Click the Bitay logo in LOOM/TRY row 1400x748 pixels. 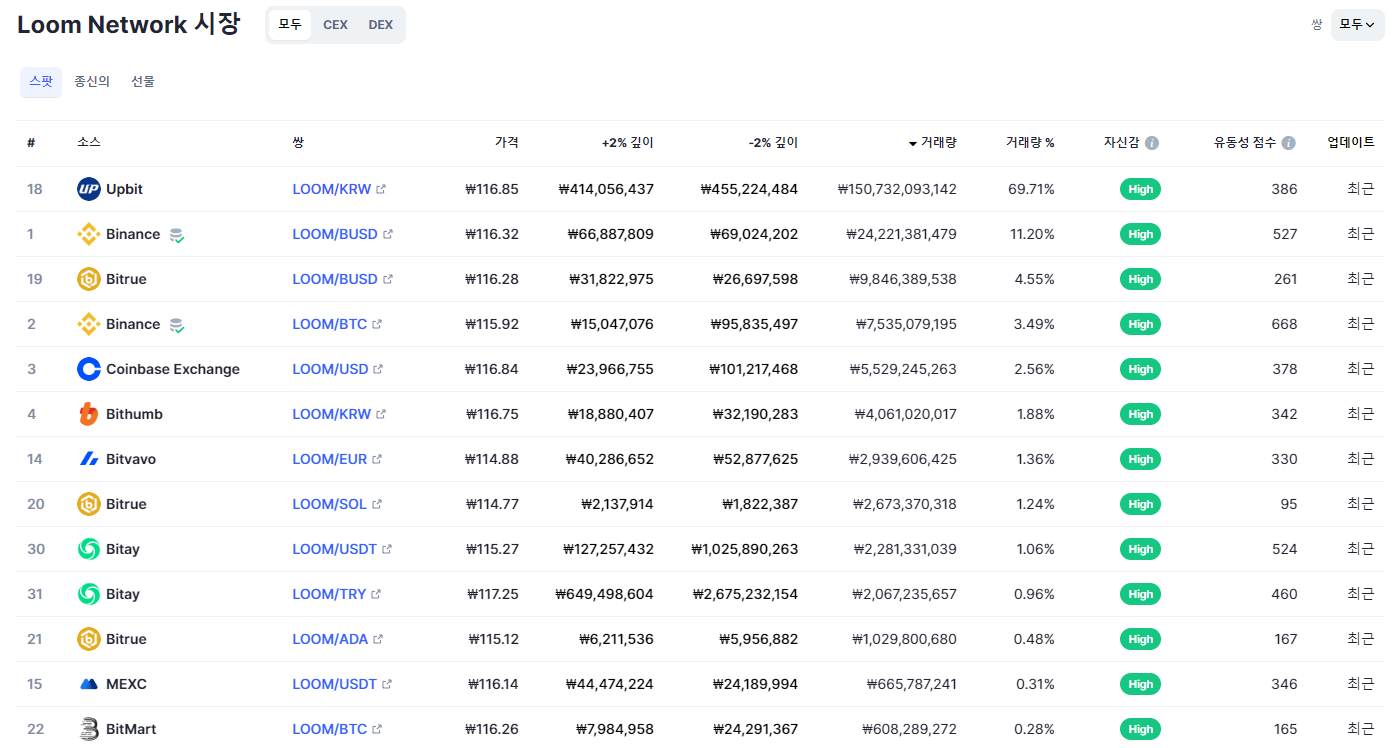coord(89,594)
